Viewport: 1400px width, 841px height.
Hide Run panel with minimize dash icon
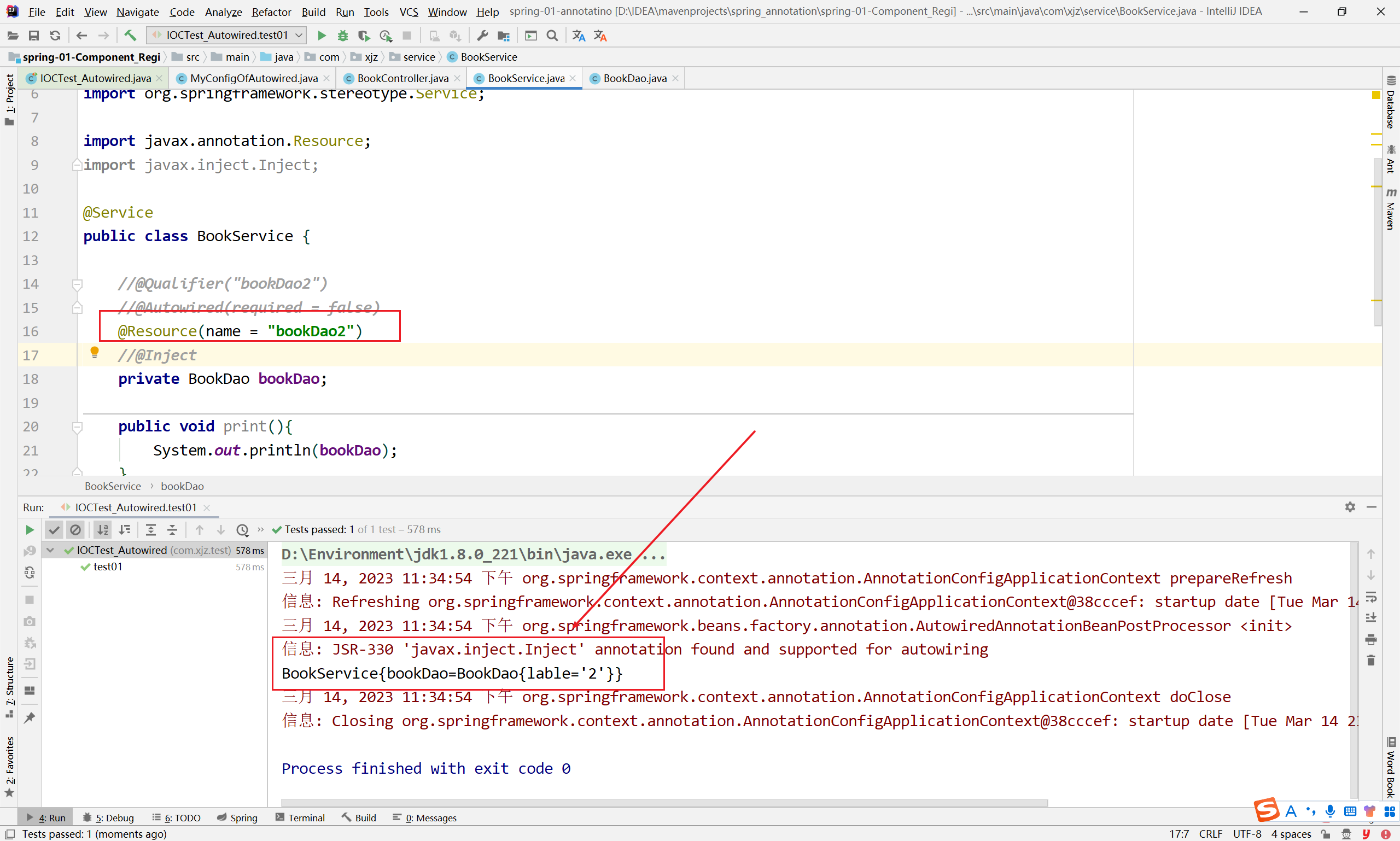(1372, 507)
